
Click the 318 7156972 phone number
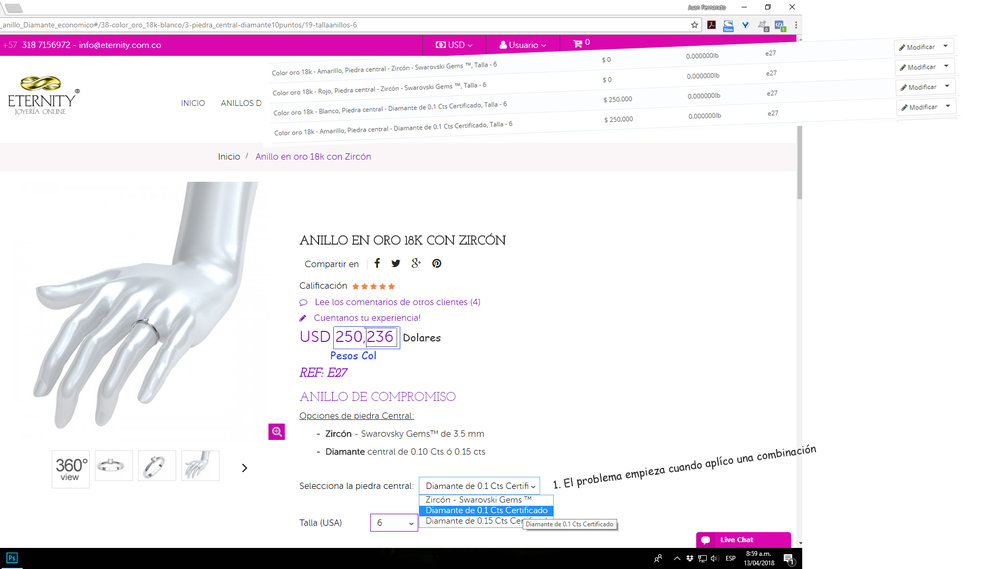point(46,45)
